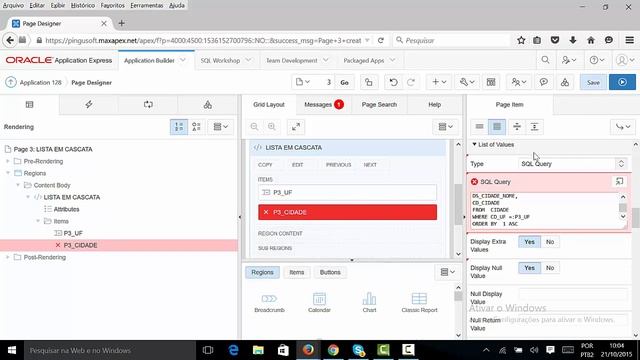Select P3_UF in the rendering tree
This screenshot has height=360, width=640.
coord(73,233)
